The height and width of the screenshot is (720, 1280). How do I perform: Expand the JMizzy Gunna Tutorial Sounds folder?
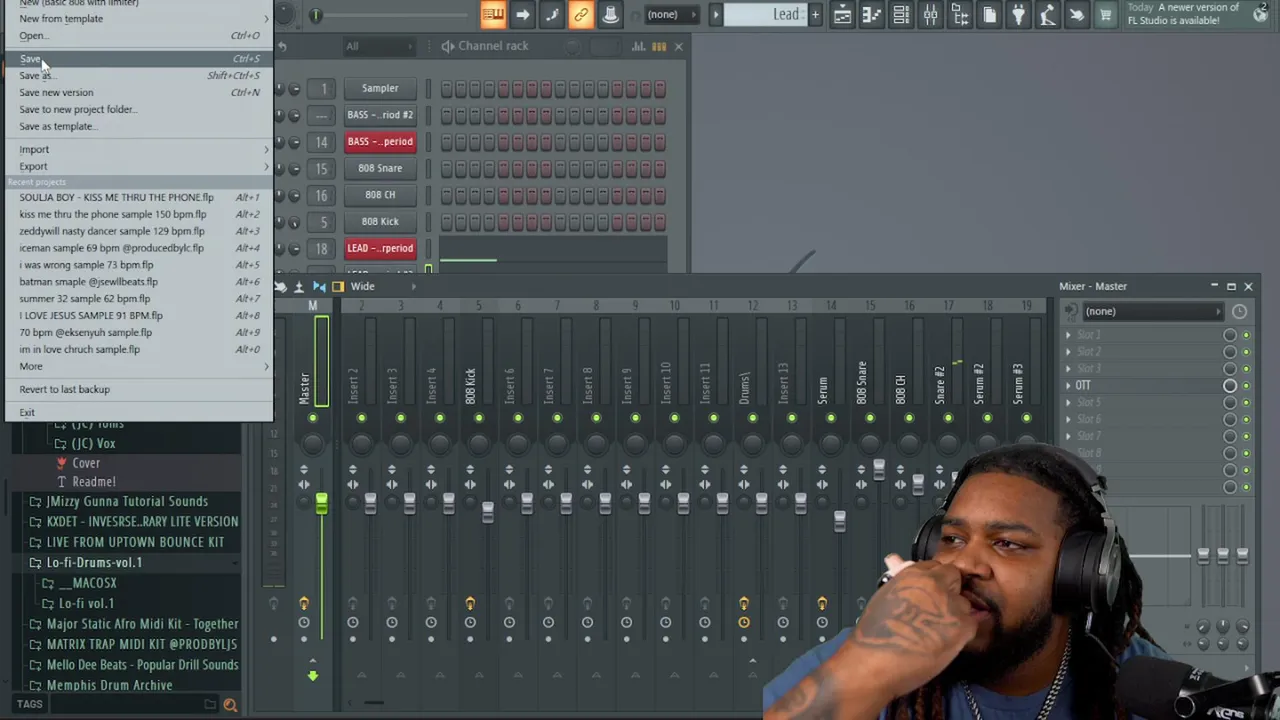[126, 501]
